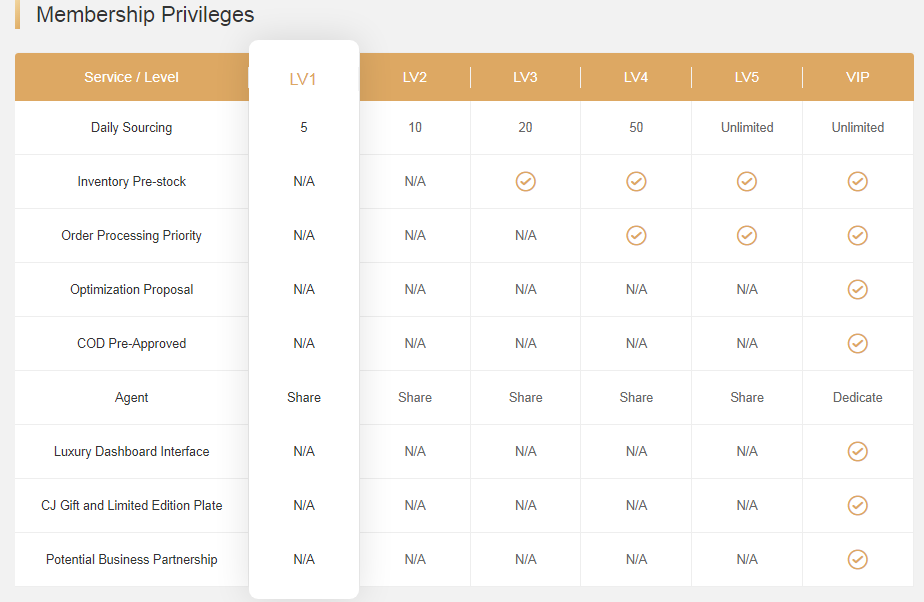Click the Service / Level header cell
The image size is (924, 602).
(x=131, y=77)
